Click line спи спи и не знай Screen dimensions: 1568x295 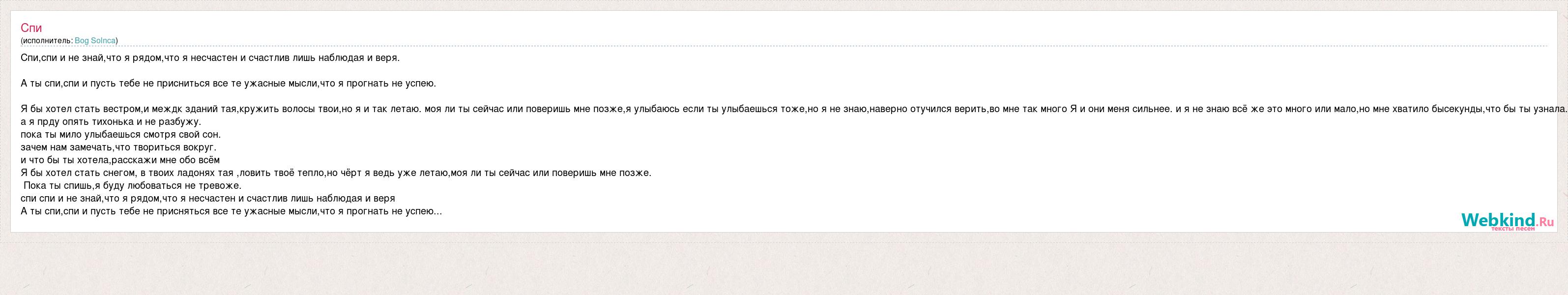(x=207, y=198)
